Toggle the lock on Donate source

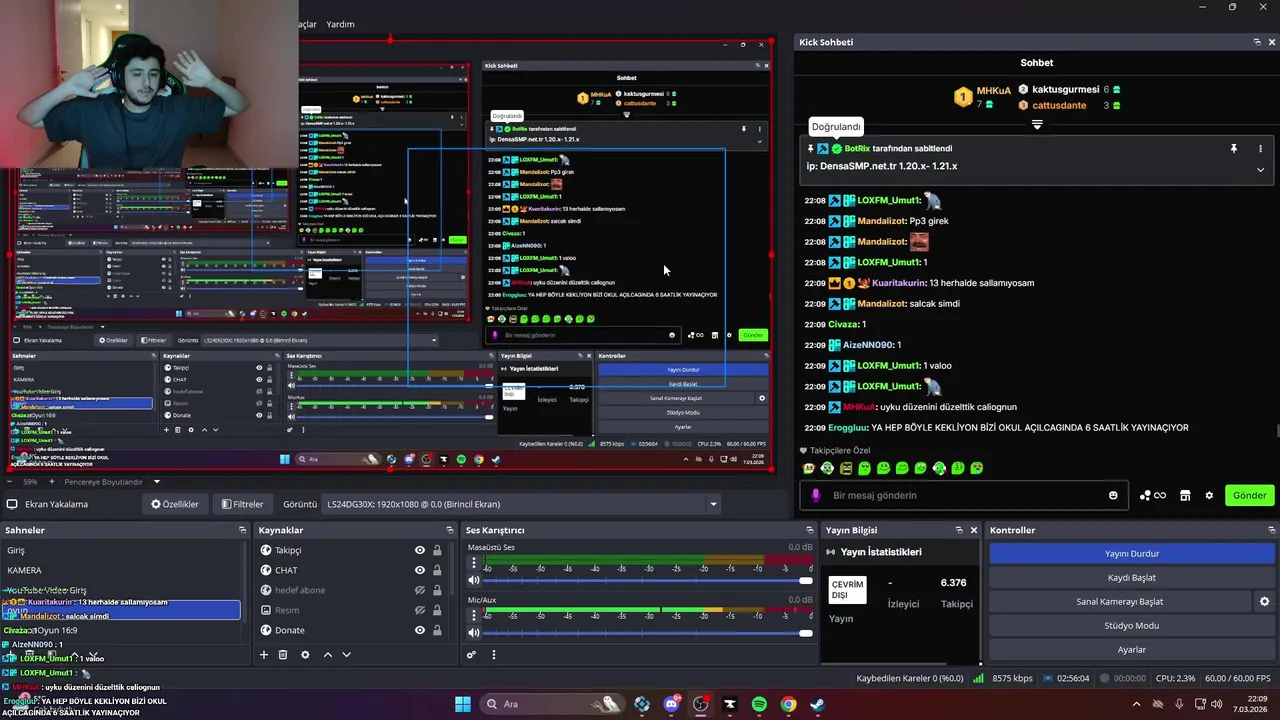tap(437, 630)
